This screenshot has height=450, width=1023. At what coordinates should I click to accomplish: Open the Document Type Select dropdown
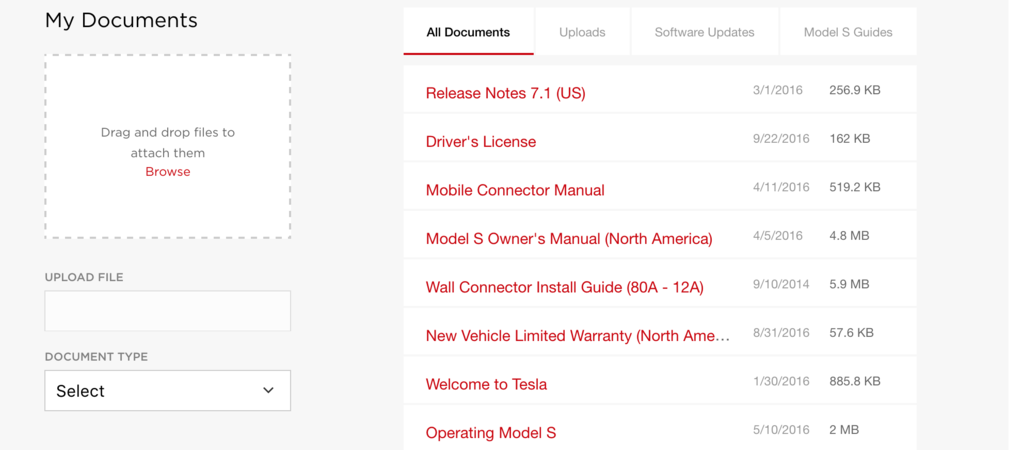click(x=150, y=391)
